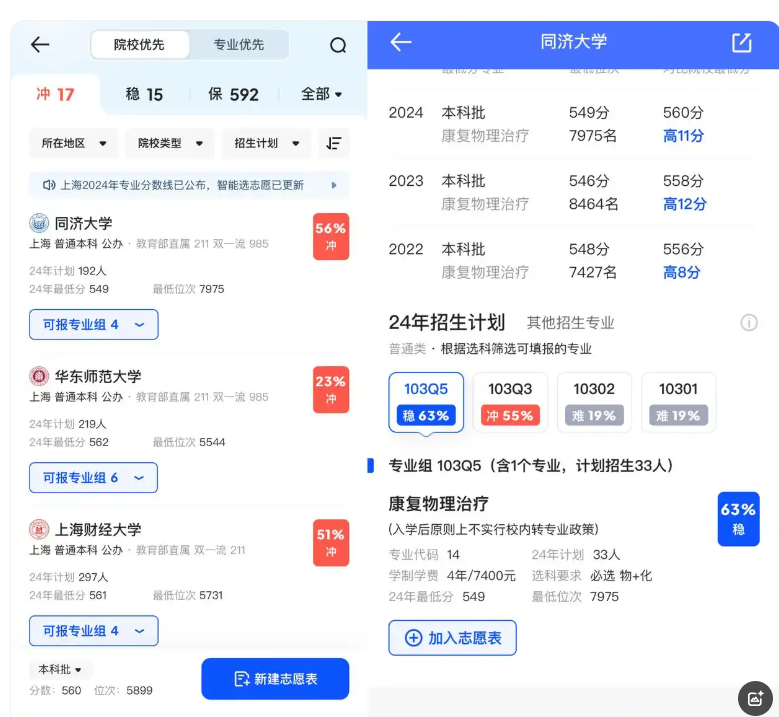Tap the share icon in the 同济大学 header
The height and width of the screenshot is (717, 779).
[742, 42]
